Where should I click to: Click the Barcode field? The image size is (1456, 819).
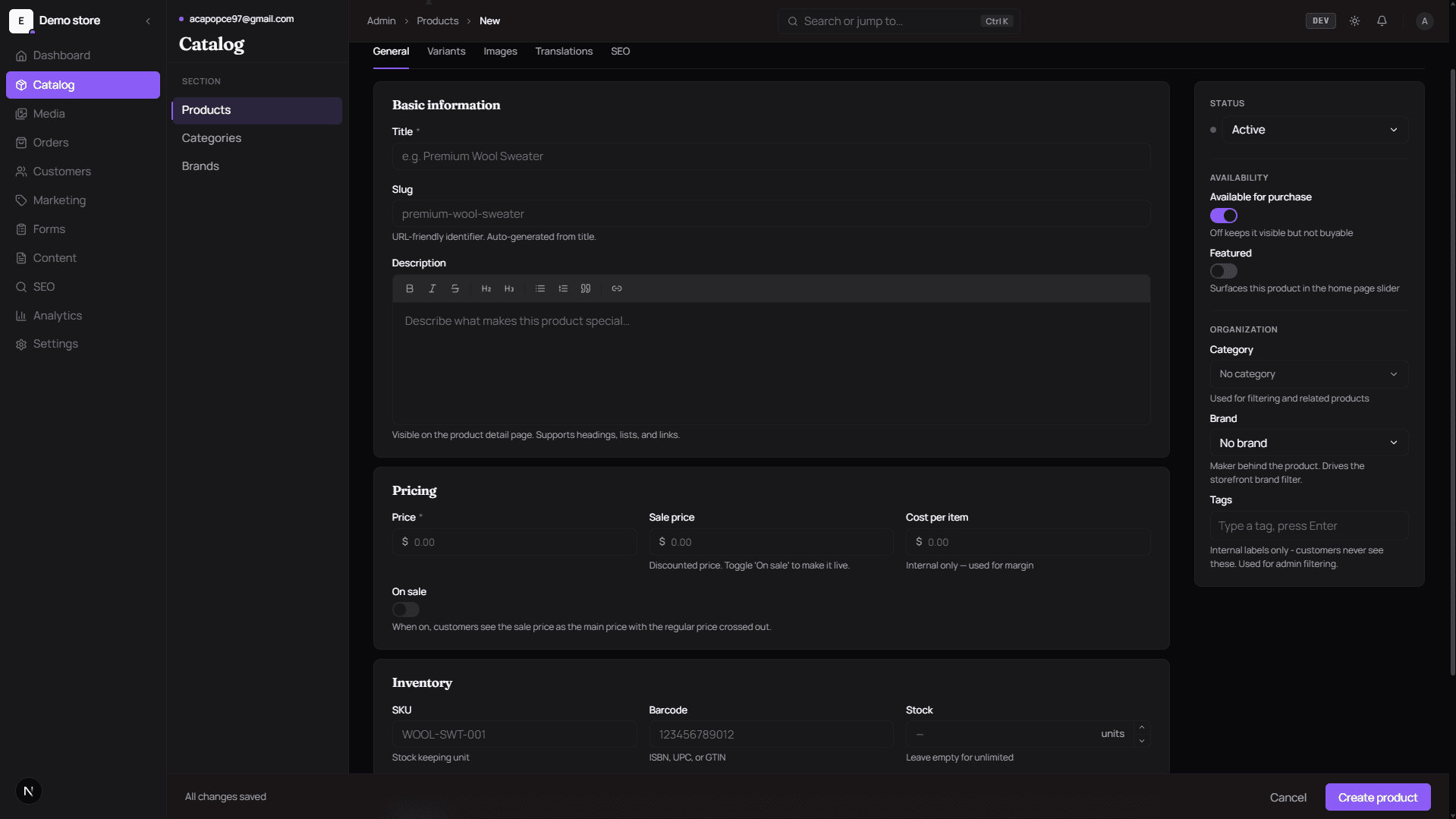pyautogui.click(x=771, y=735)
